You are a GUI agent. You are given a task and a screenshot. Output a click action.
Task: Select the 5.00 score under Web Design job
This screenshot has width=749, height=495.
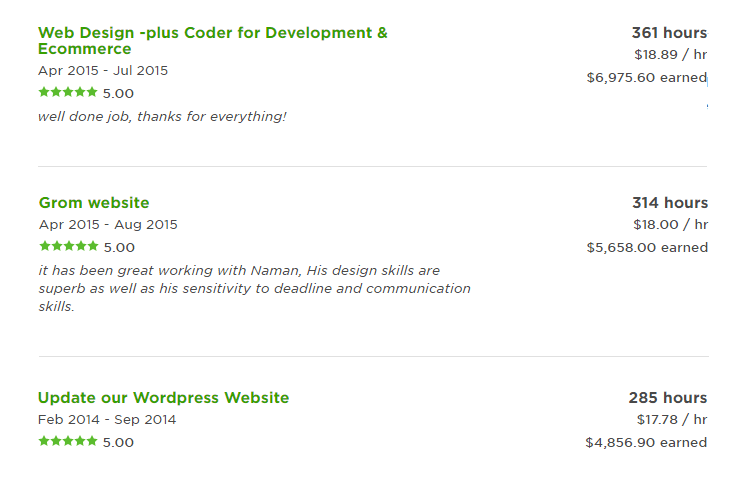point(118,94)
